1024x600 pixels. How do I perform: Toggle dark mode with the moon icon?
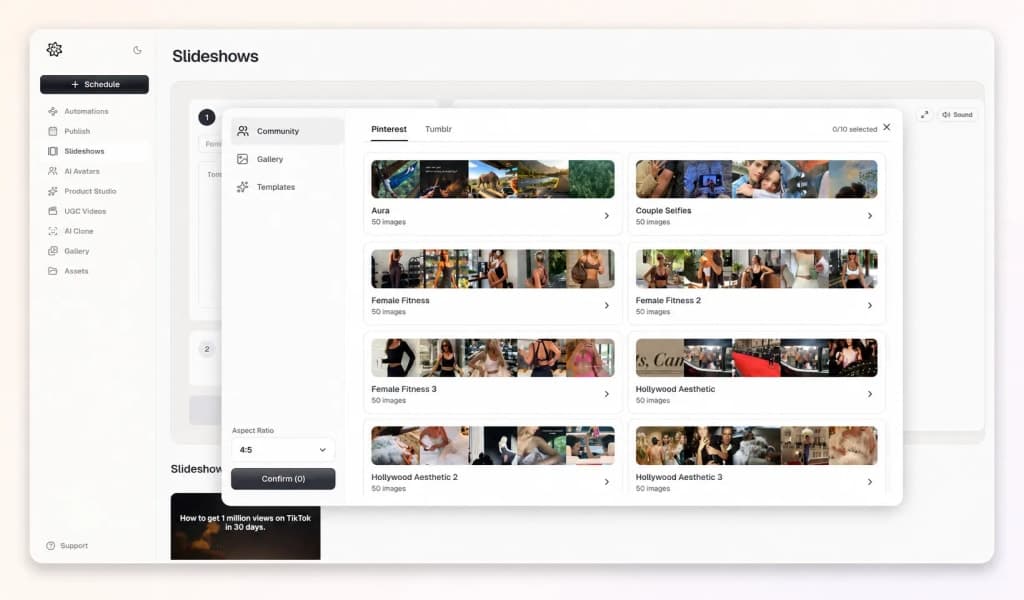[x=137, y=50]
